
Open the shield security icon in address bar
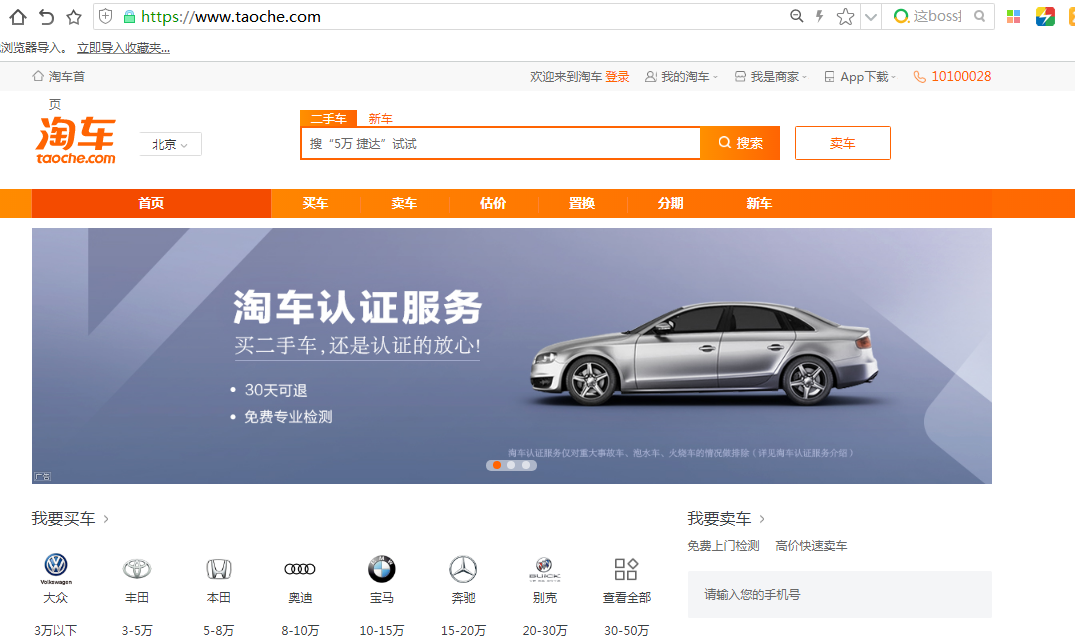(x=106, y=16)
